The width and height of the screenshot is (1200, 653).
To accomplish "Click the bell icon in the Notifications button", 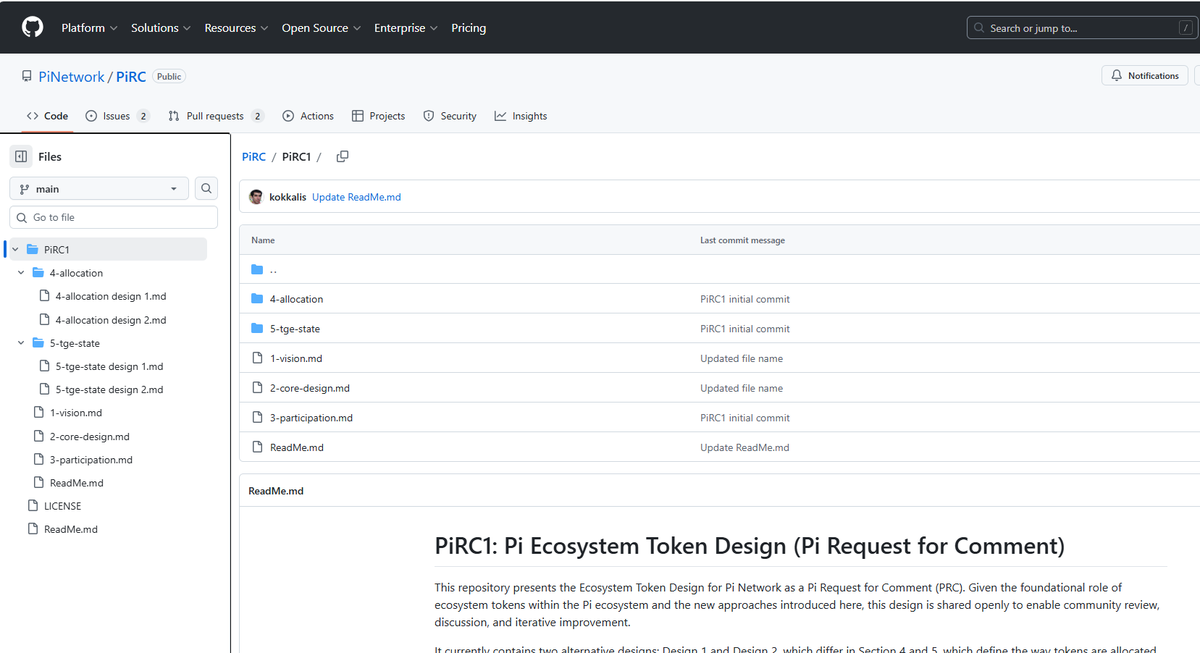I will [x=1117, y=76].
